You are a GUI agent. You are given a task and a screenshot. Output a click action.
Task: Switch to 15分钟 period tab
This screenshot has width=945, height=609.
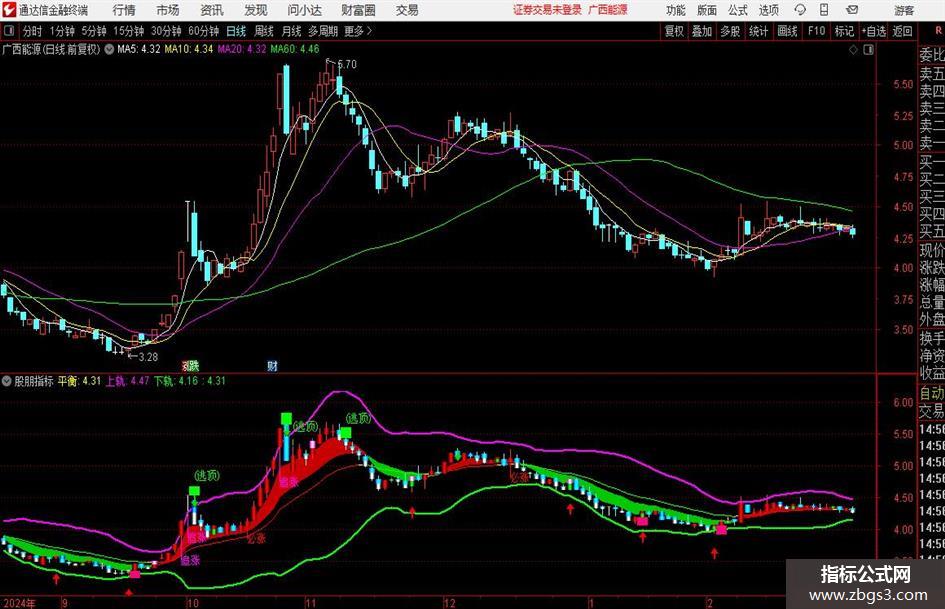128,31
